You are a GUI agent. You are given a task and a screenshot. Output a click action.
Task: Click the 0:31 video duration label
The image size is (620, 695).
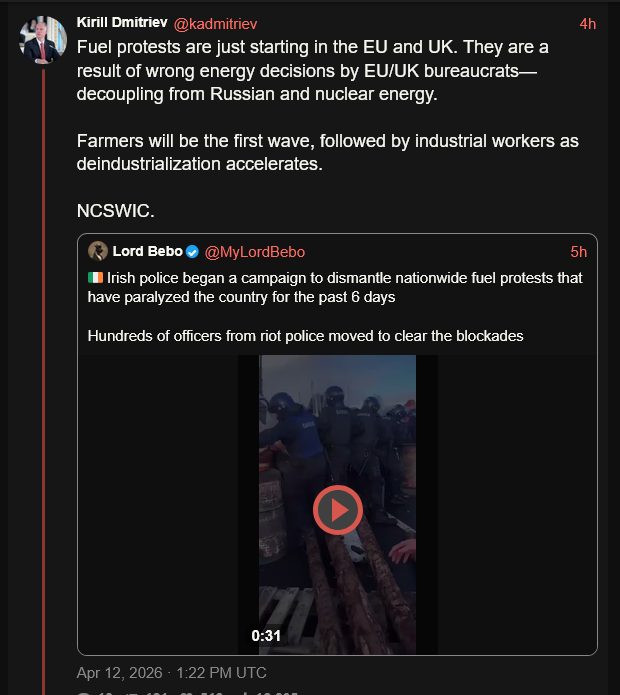tap(265, 636)
